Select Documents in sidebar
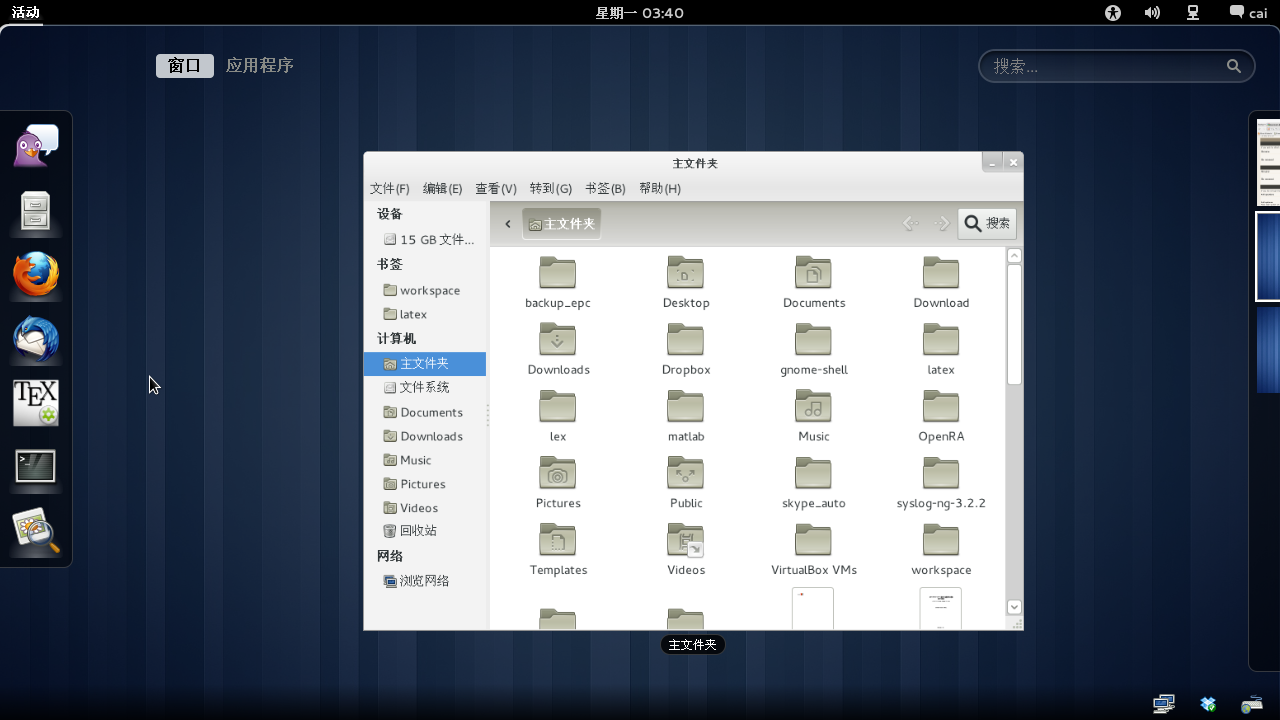 coord(425,412)
